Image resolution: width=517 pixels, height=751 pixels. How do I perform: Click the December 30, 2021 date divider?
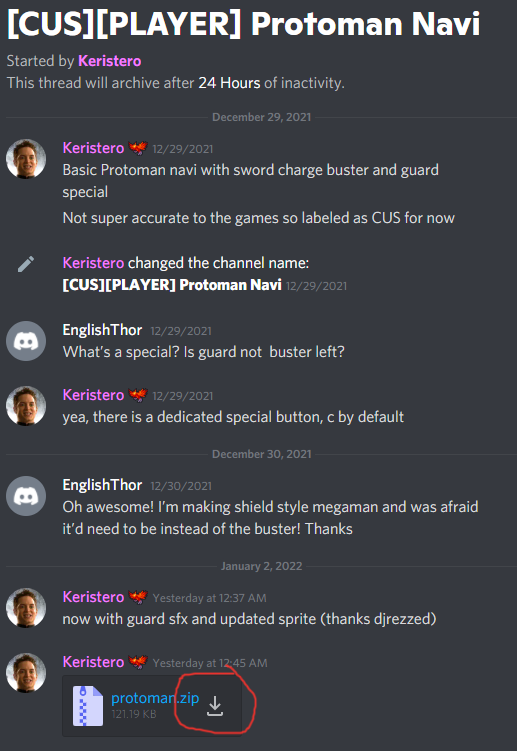point(262,454)
